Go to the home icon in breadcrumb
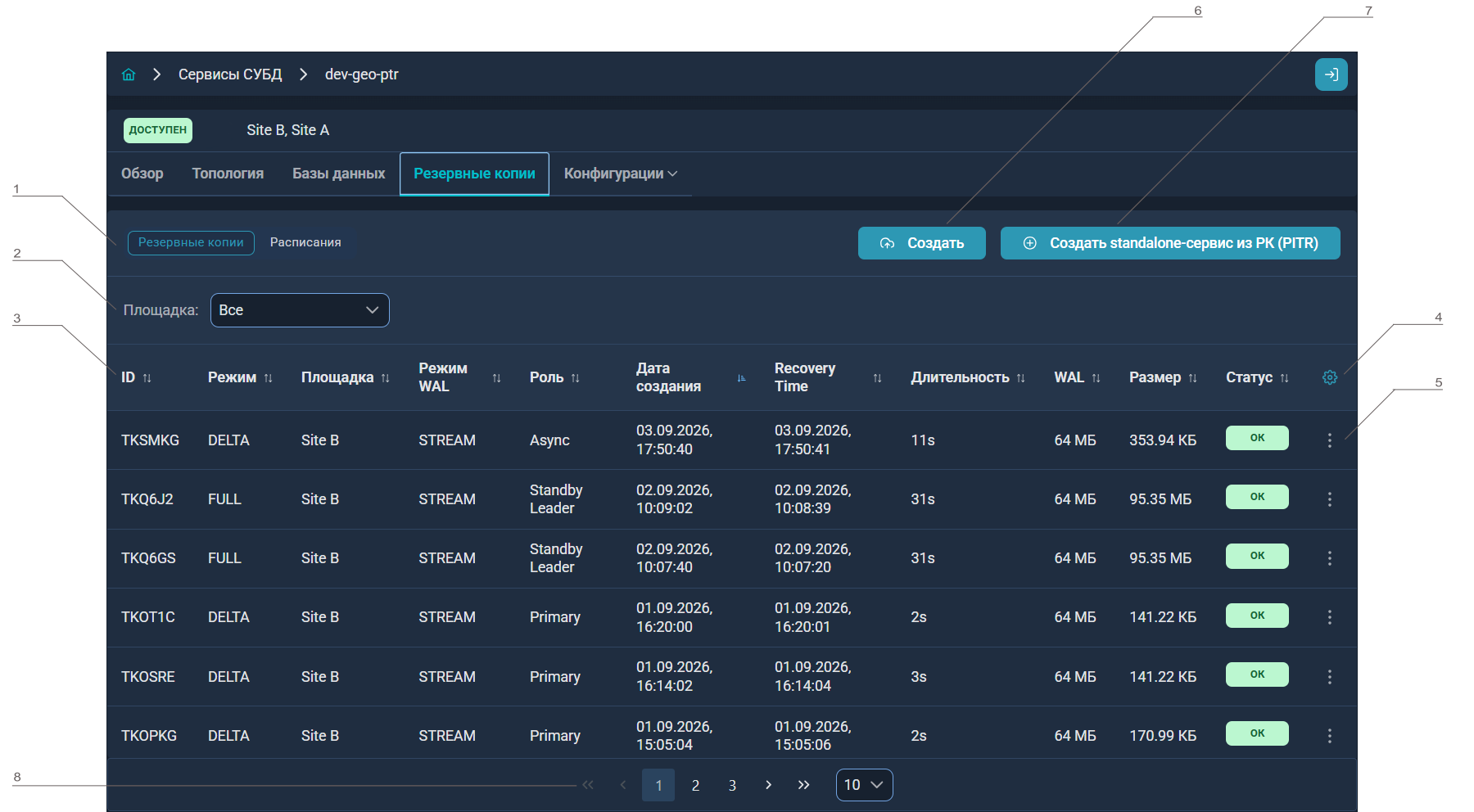This screenshot has height=812, width=1474. coord(129,74)
